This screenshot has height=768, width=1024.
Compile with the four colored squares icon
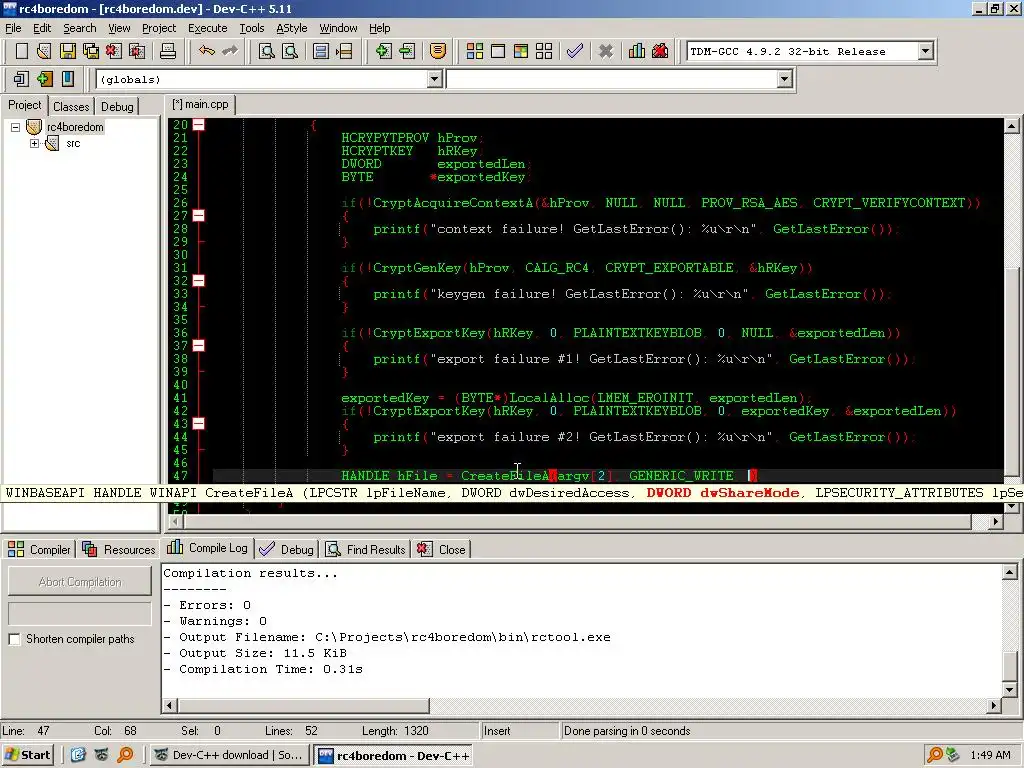tap(475, 51)
